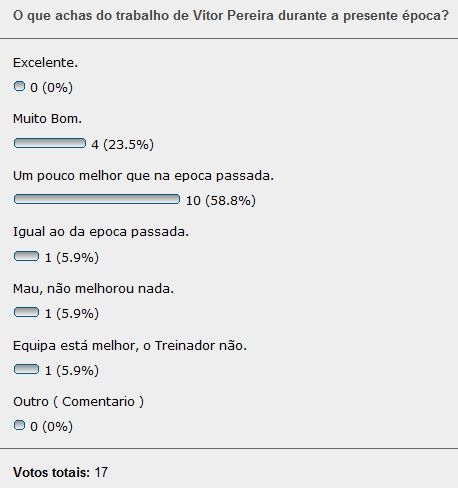Click the longest result bar showing 58.8%
Image resolution: width=458 pixels, height=488 pixels.
97,199
